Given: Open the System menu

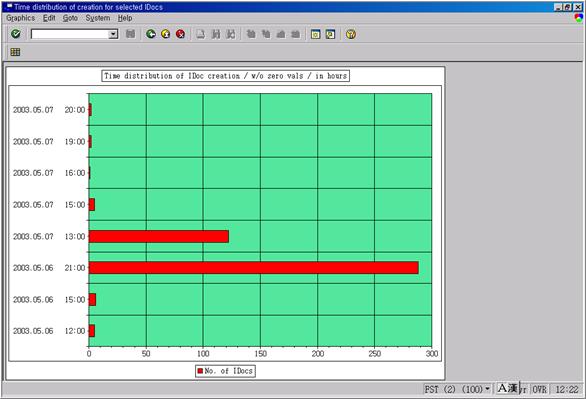Looking at the screenshot, I should [98, 18].
